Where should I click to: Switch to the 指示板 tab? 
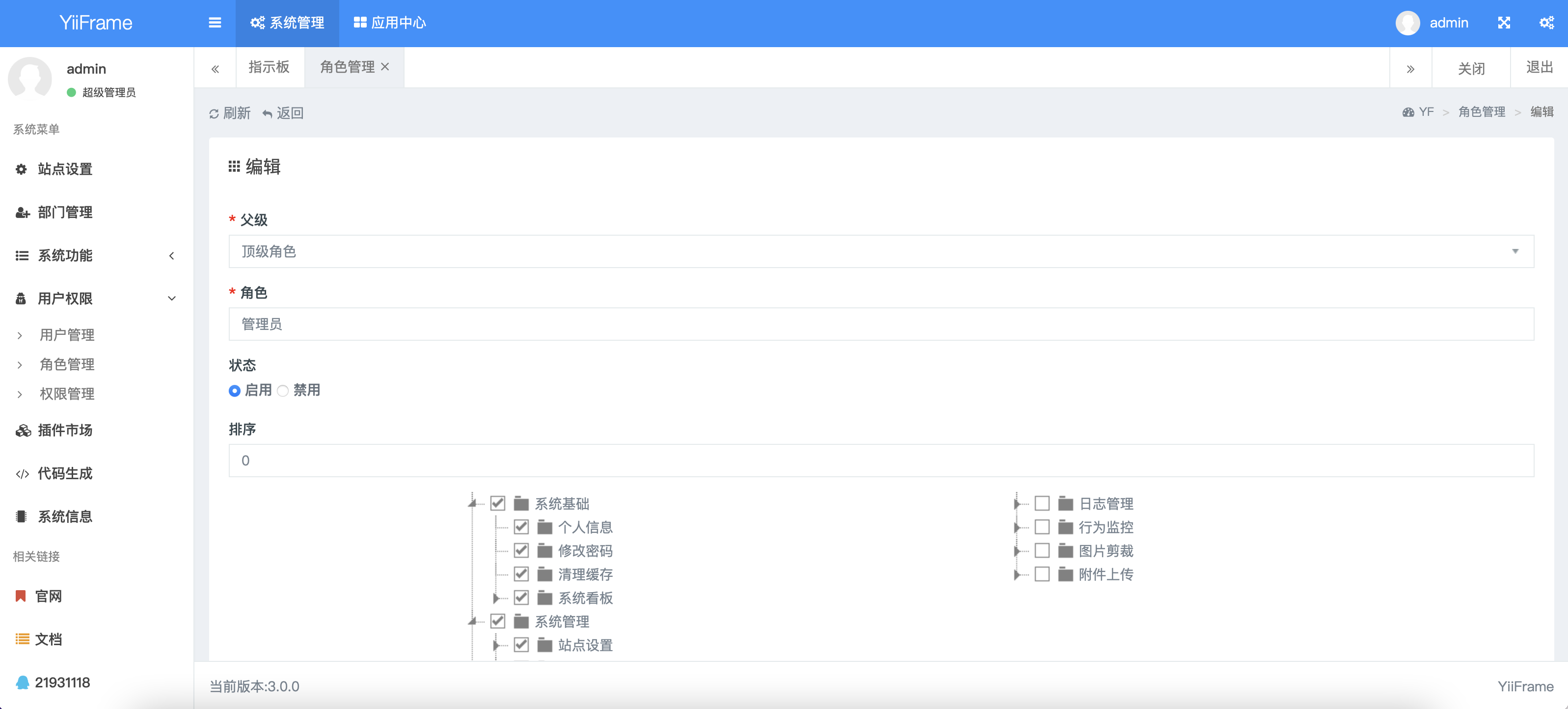pos(269,67)
